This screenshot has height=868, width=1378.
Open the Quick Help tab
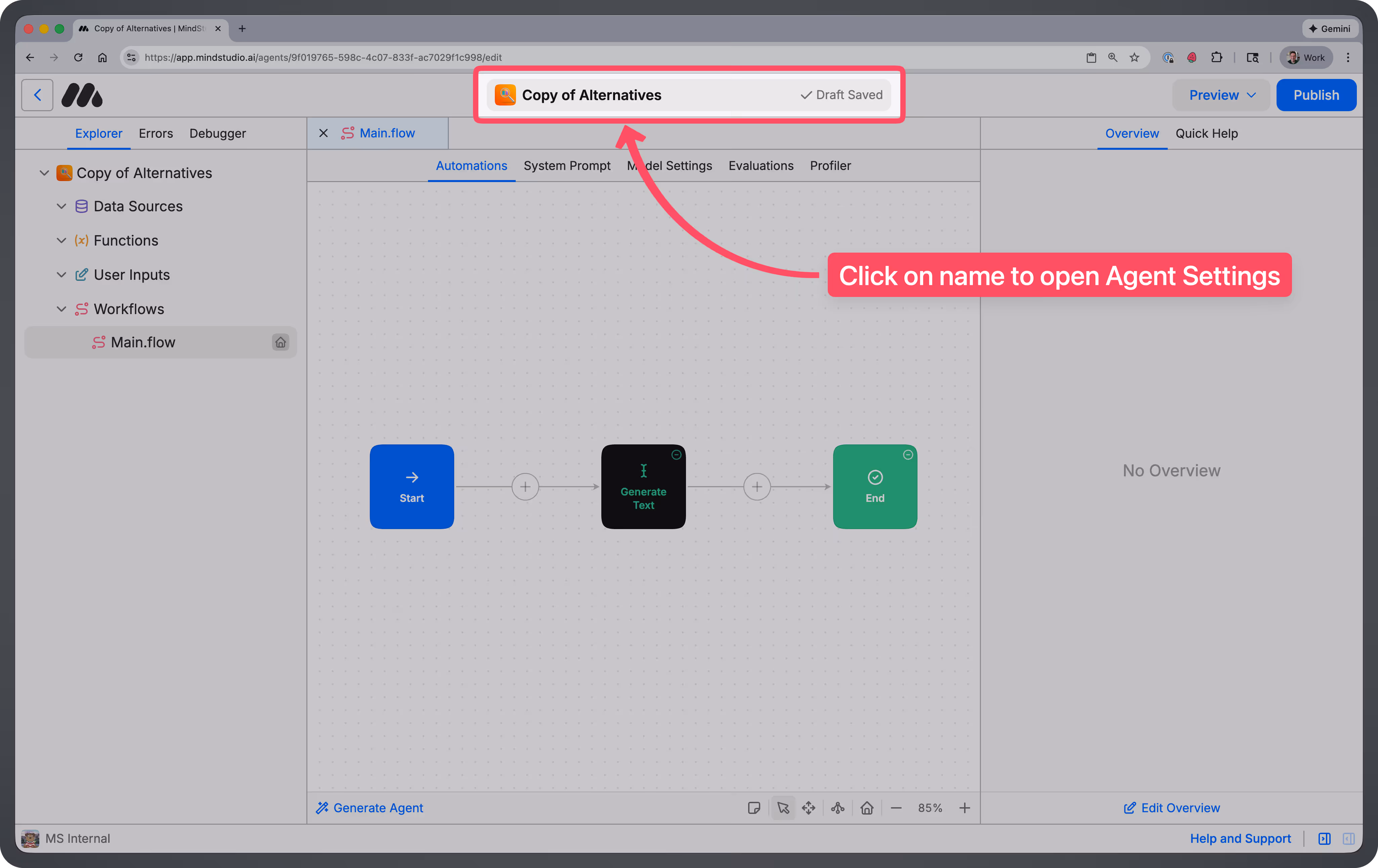coord(1207,133)
